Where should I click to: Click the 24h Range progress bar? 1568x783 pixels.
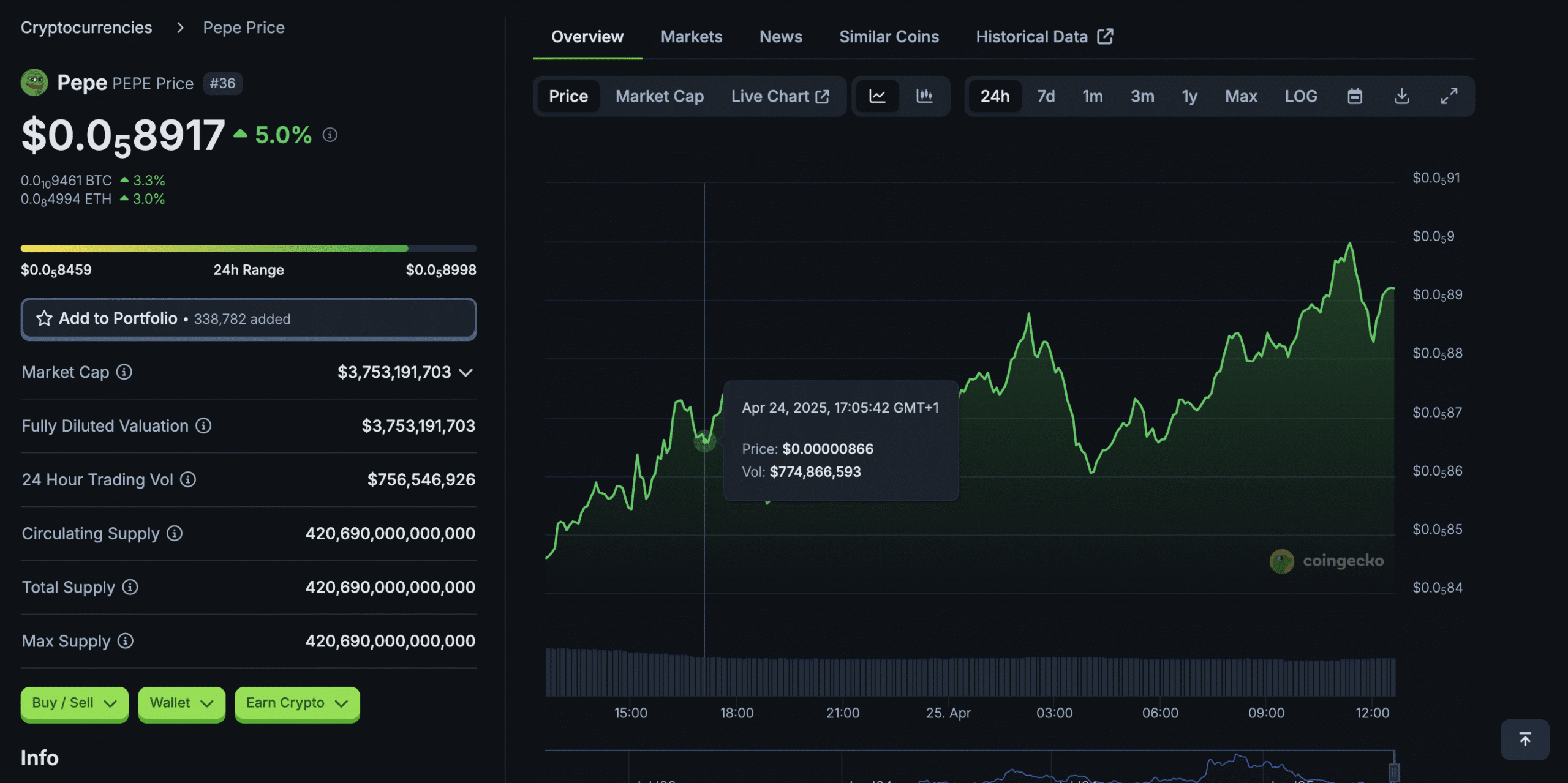[249, 248]
